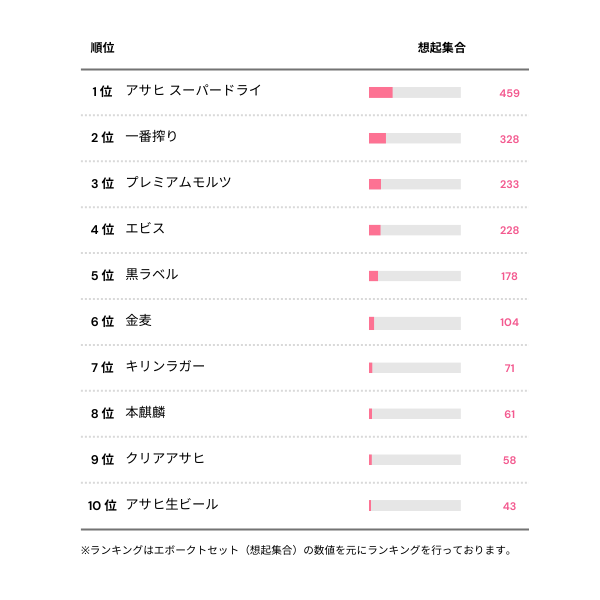This screenshot has width=600, height=600.
Task: Select the 黒ラベル brand name
Action: click(x=152, y=275)
